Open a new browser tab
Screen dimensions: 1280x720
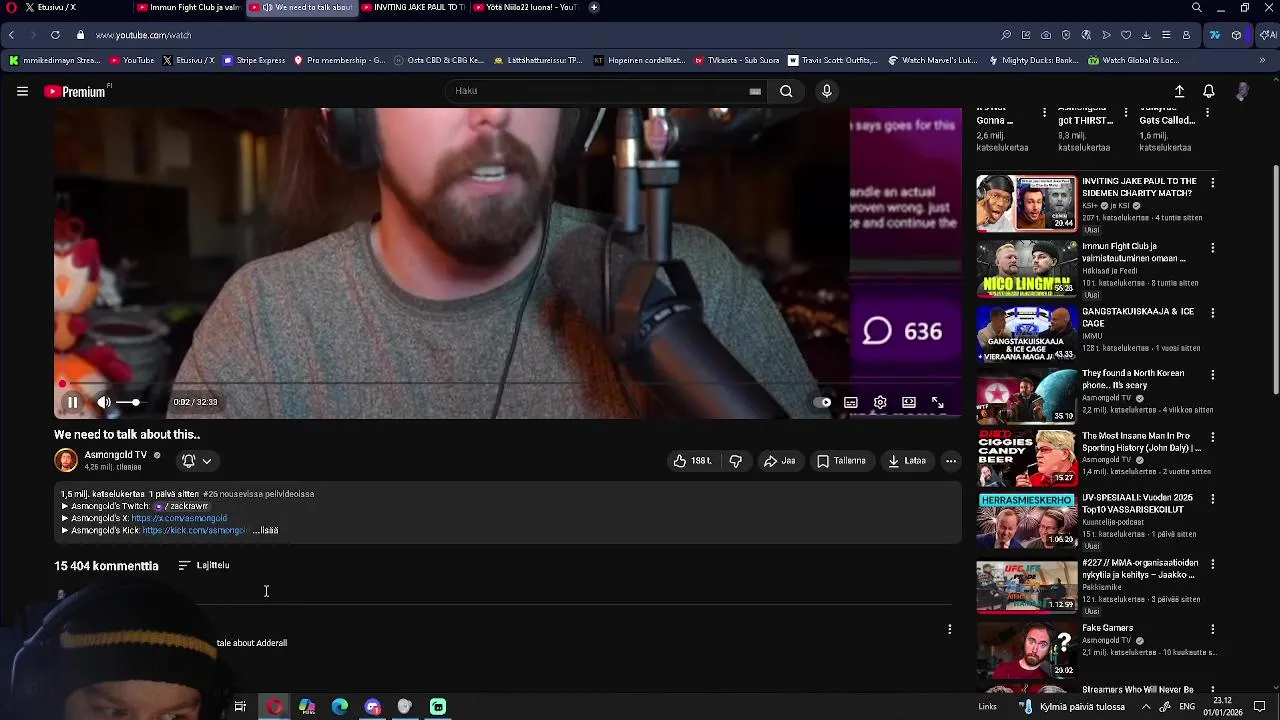(x=594, y=7)
